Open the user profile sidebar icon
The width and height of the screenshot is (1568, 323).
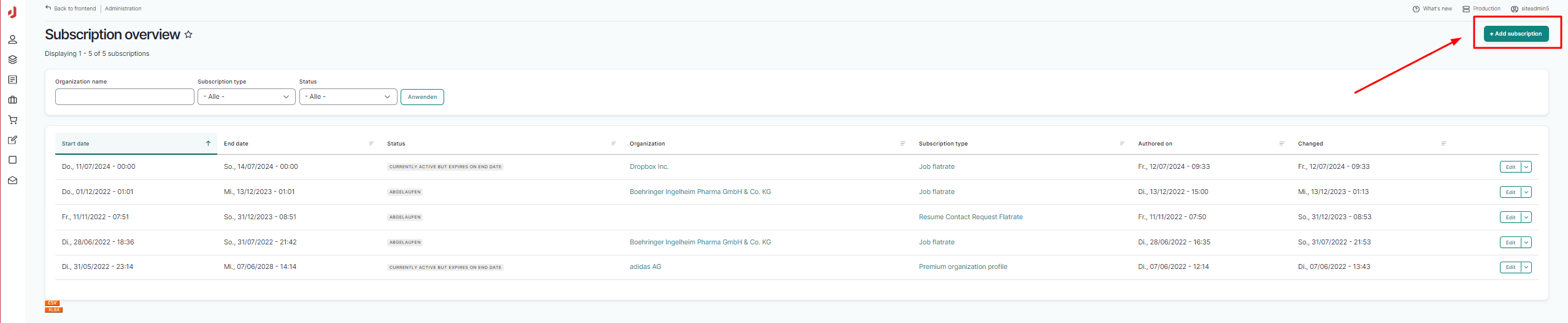12,40
